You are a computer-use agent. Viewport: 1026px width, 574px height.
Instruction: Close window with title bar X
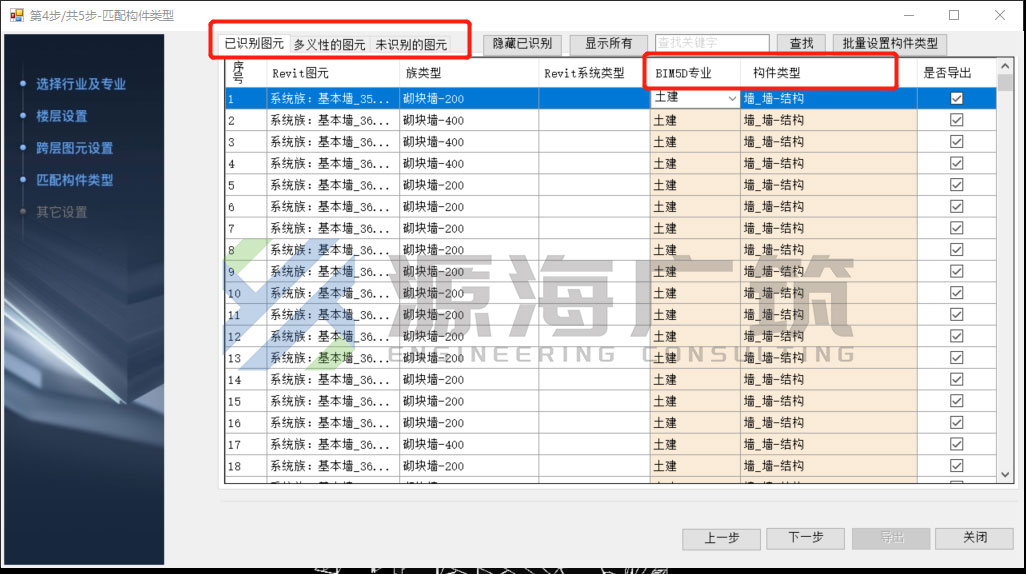click(1000, 15)
